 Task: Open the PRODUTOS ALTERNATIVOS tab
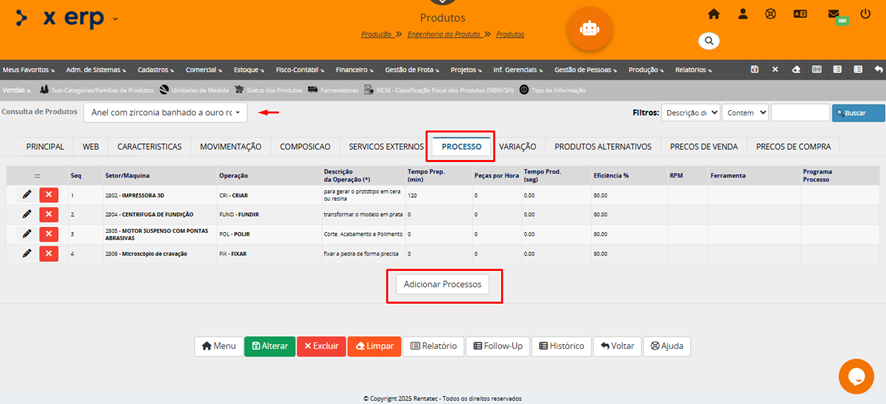tap(603, 146)
